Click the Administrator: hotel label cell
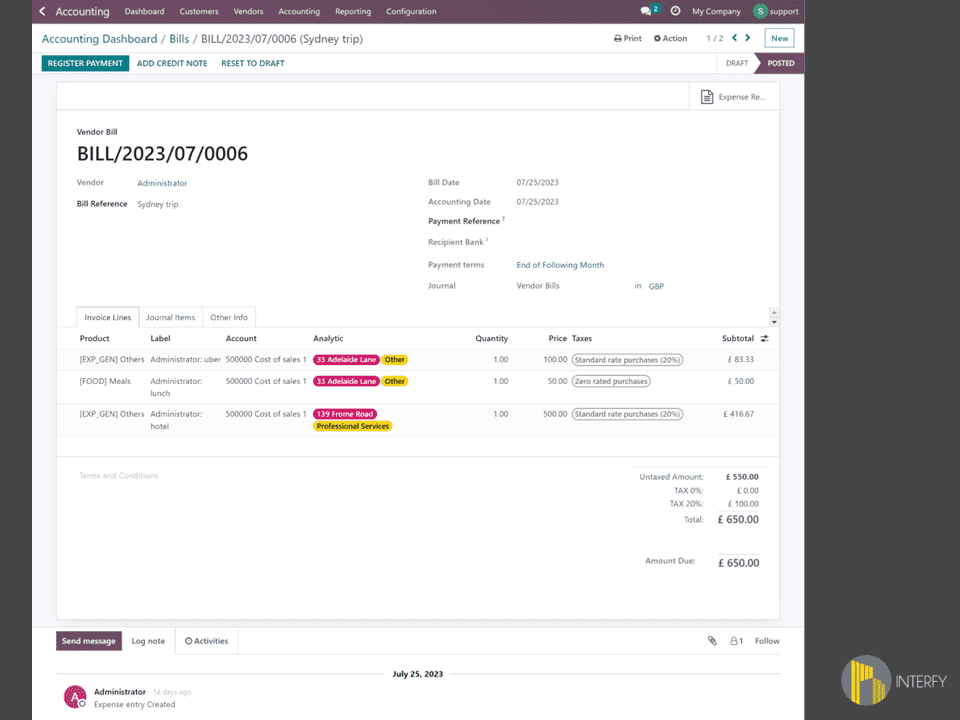This screenshot has width=960, height=720. [176, 420]
